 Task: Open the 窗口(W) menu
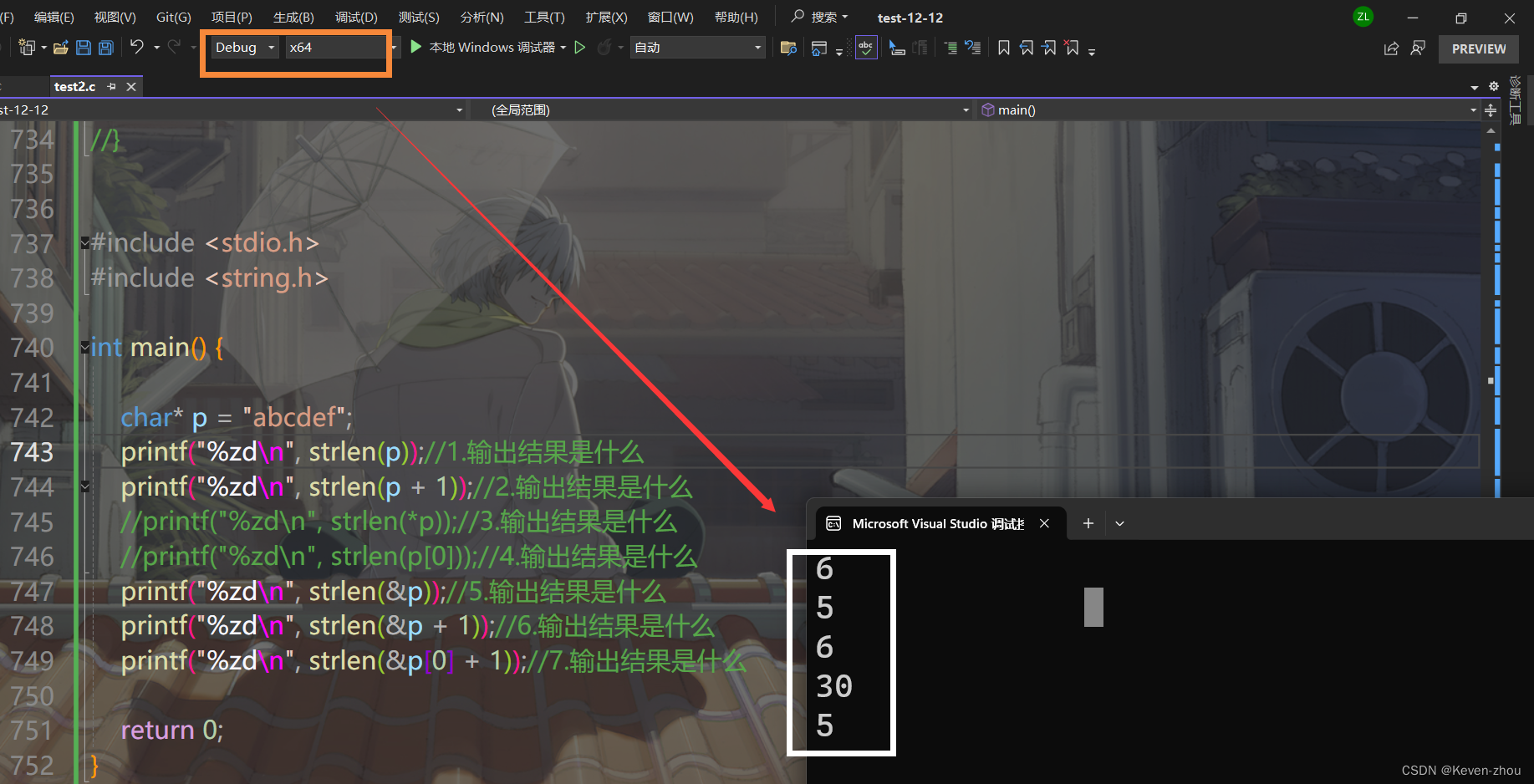[x=670, y=17]
